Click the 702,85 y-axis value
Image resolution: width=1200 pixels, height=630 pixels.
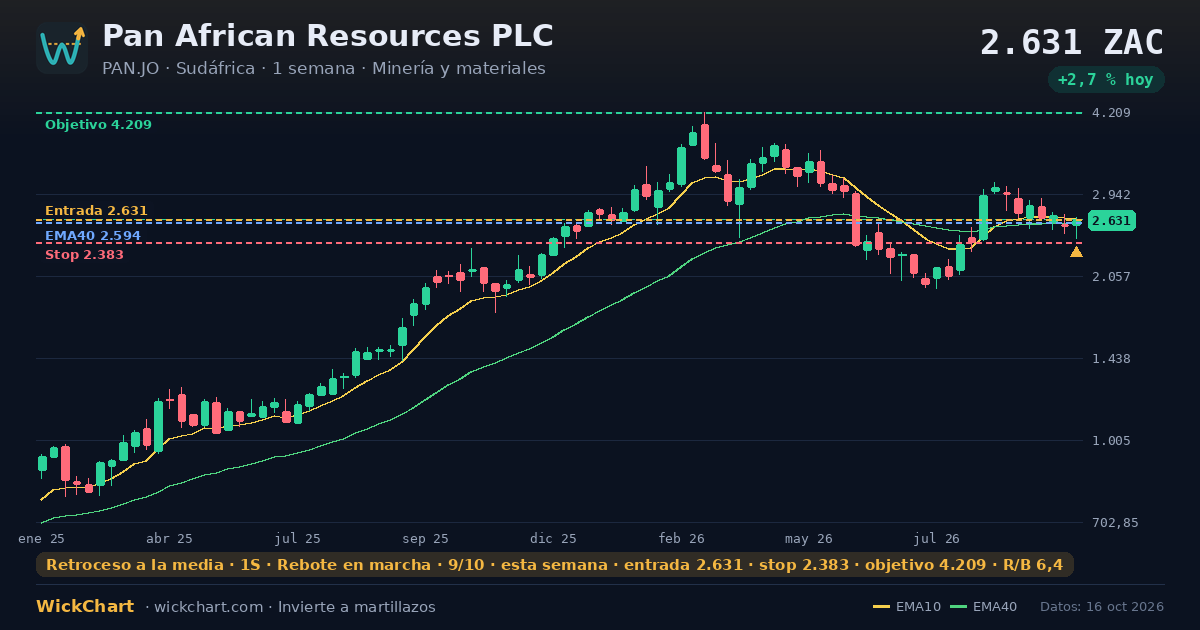pos(1115,523)
